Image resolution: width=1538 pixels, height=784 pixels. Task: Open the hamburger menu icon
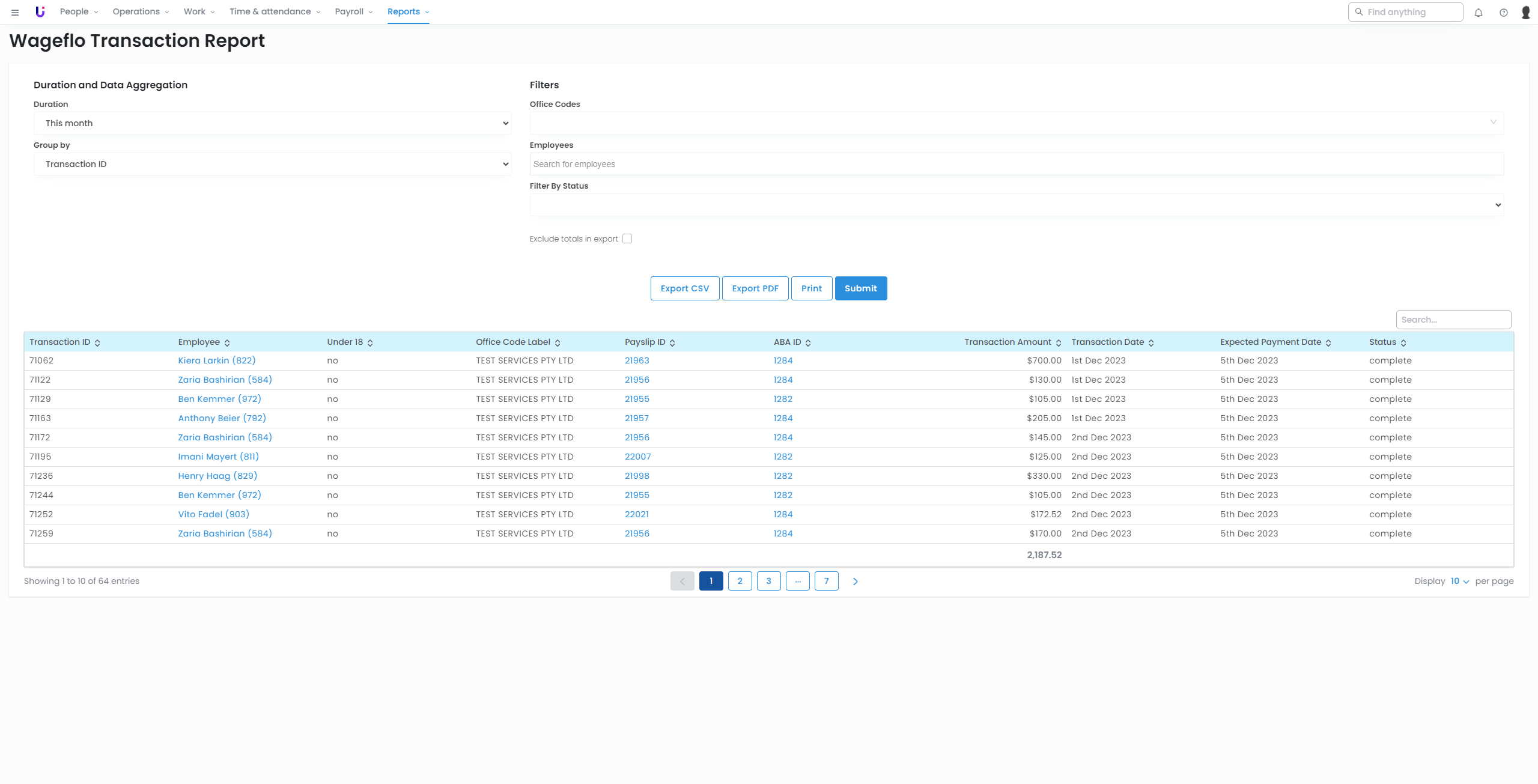15,12
